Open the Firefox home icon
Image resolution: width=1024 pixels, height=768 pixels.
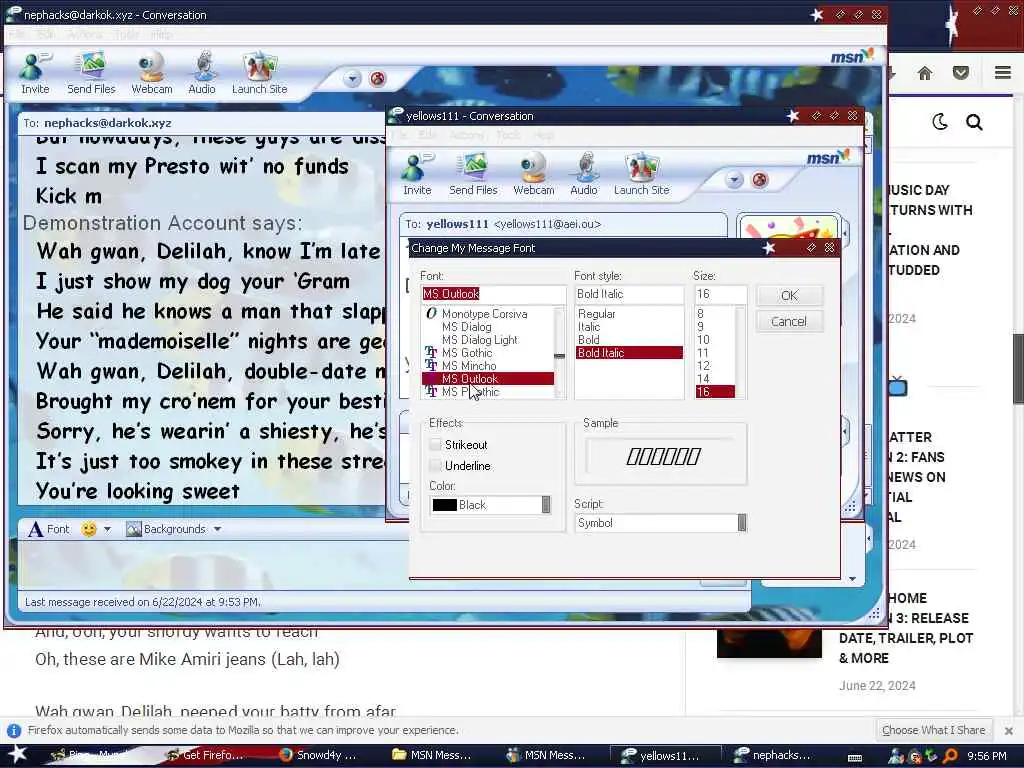pyautogui.click(x=925, y=73)
